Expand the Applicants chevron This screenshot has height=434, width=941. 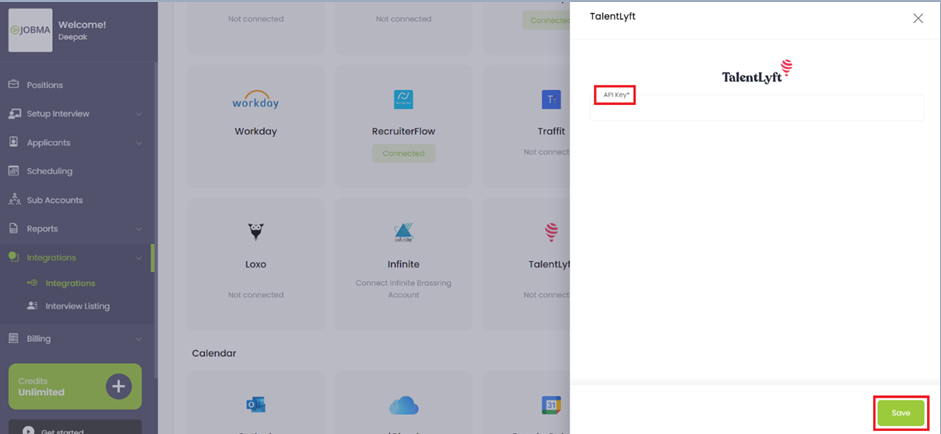pos(139,143)
